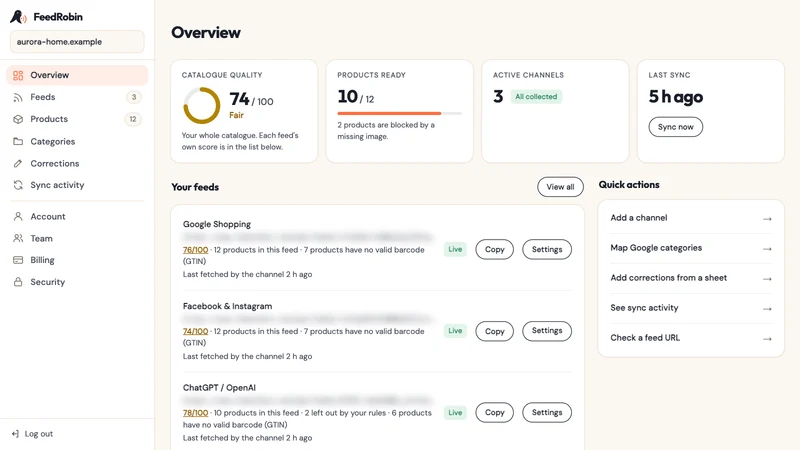Click Live badge on Google Shopping feed
This screenshot has height=450, width=800.
pyautogui.click(x=455, y=249)
